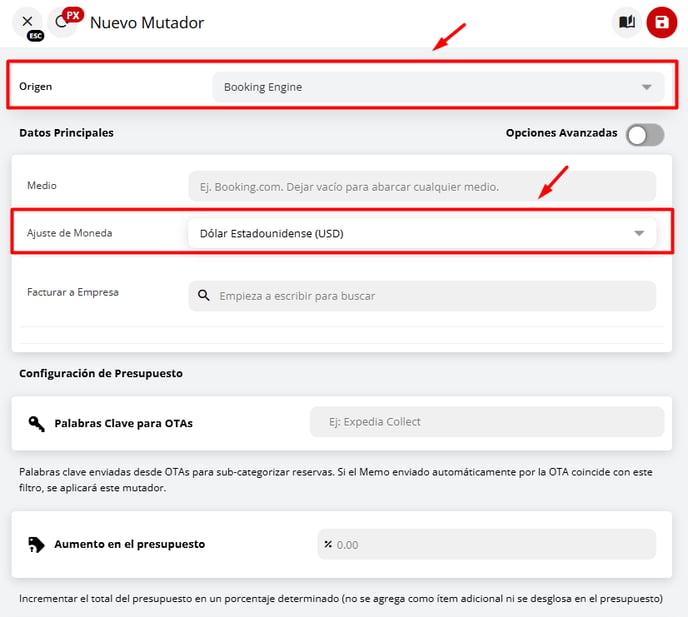This screenshot has width=688, height=617.
Task: Click the Configuración de Presupuesto heading
Action: click(101, 373)
